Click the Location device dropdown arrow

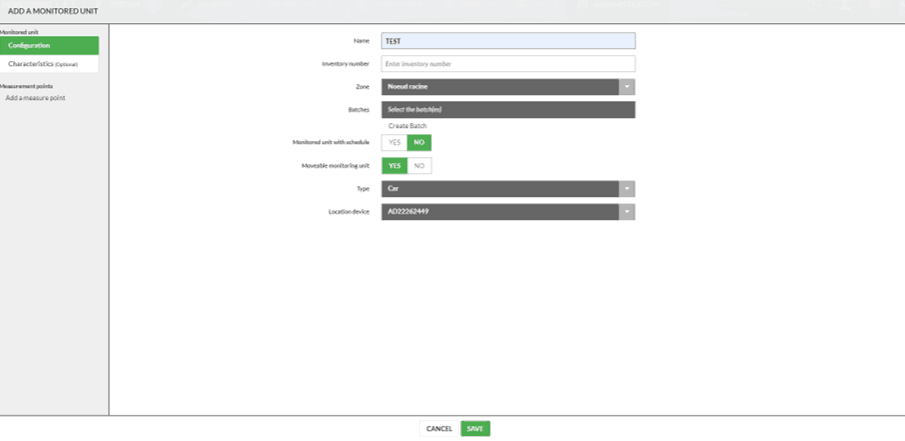627,212
